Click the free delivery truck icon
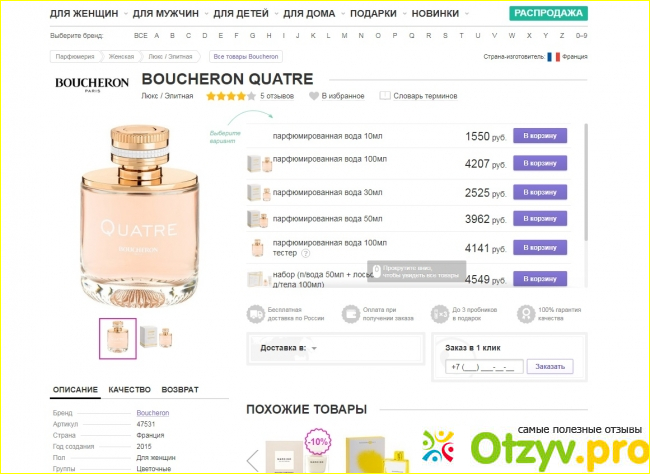 [255, 314]
